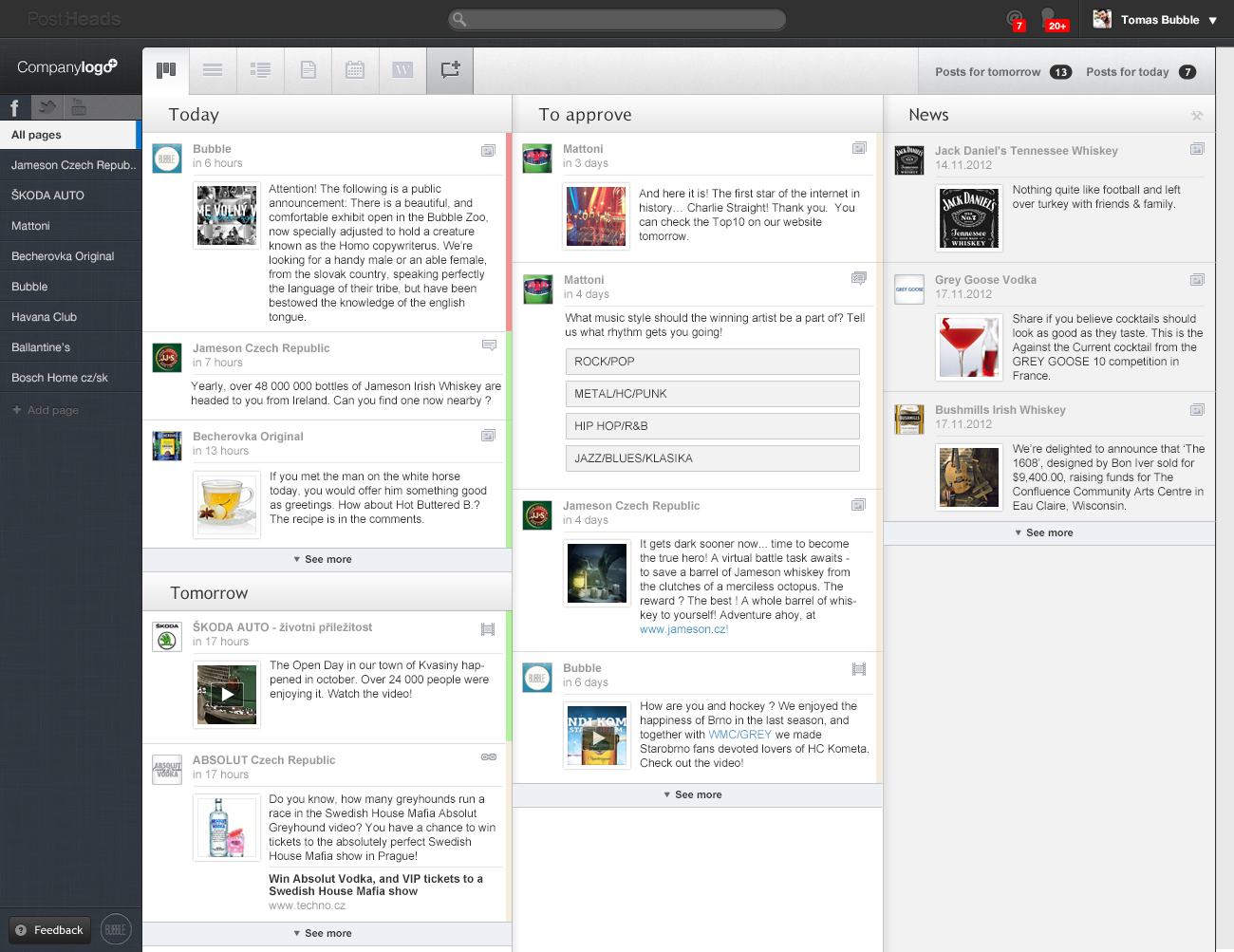The width and height of the screenshot is (1234, 952).
Task: Open the document page view
Action: [x=308, y=70]
